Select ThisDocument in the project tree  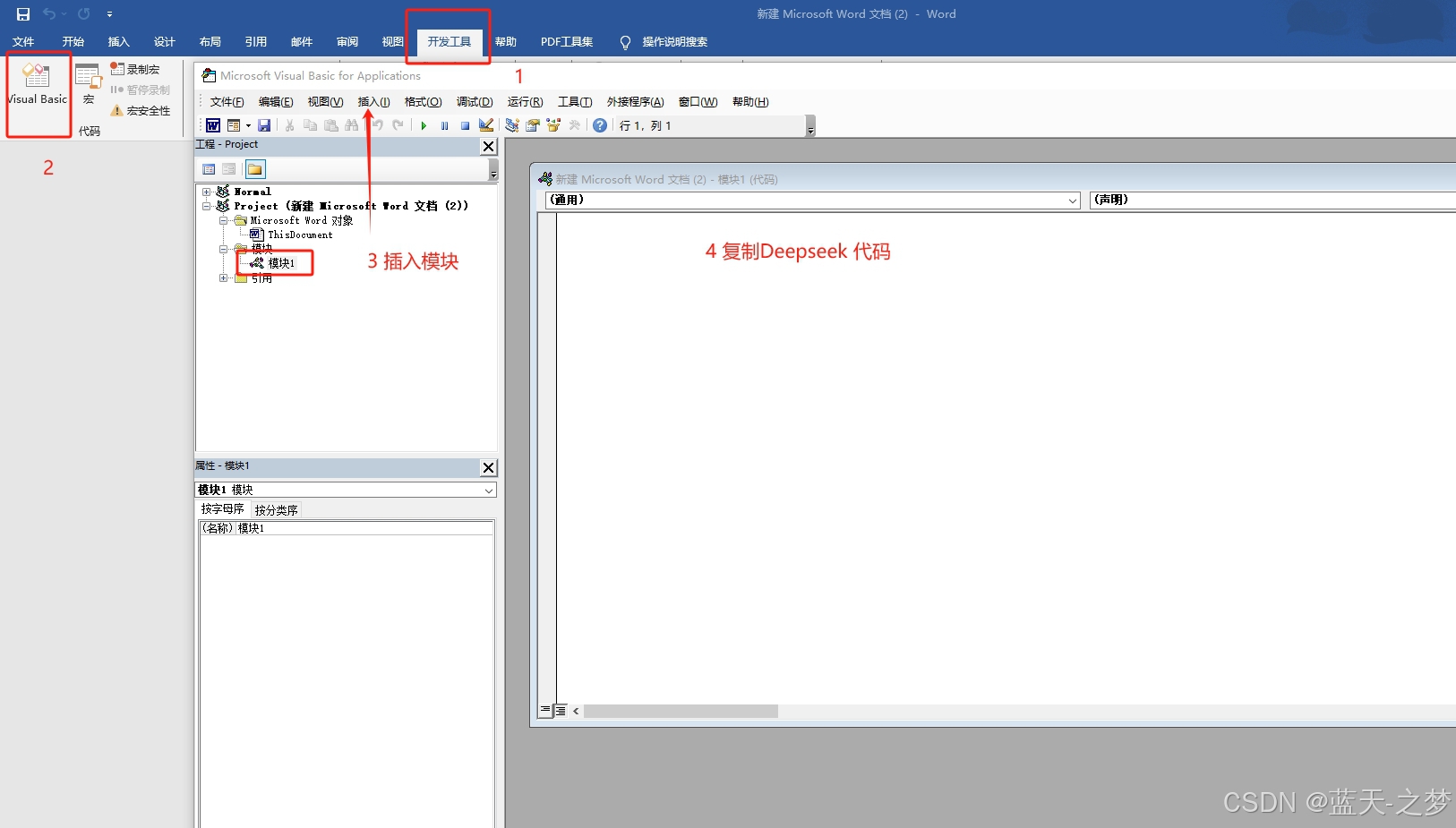point(300,235)
